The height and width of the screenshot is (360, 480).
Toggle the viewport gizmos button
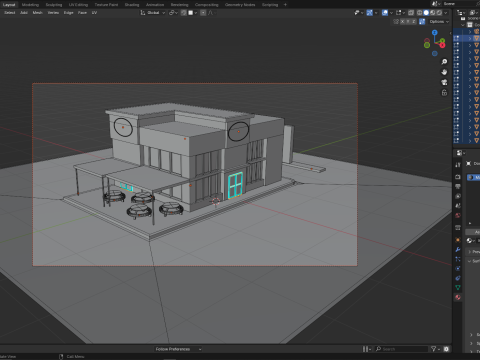[370, 13]
